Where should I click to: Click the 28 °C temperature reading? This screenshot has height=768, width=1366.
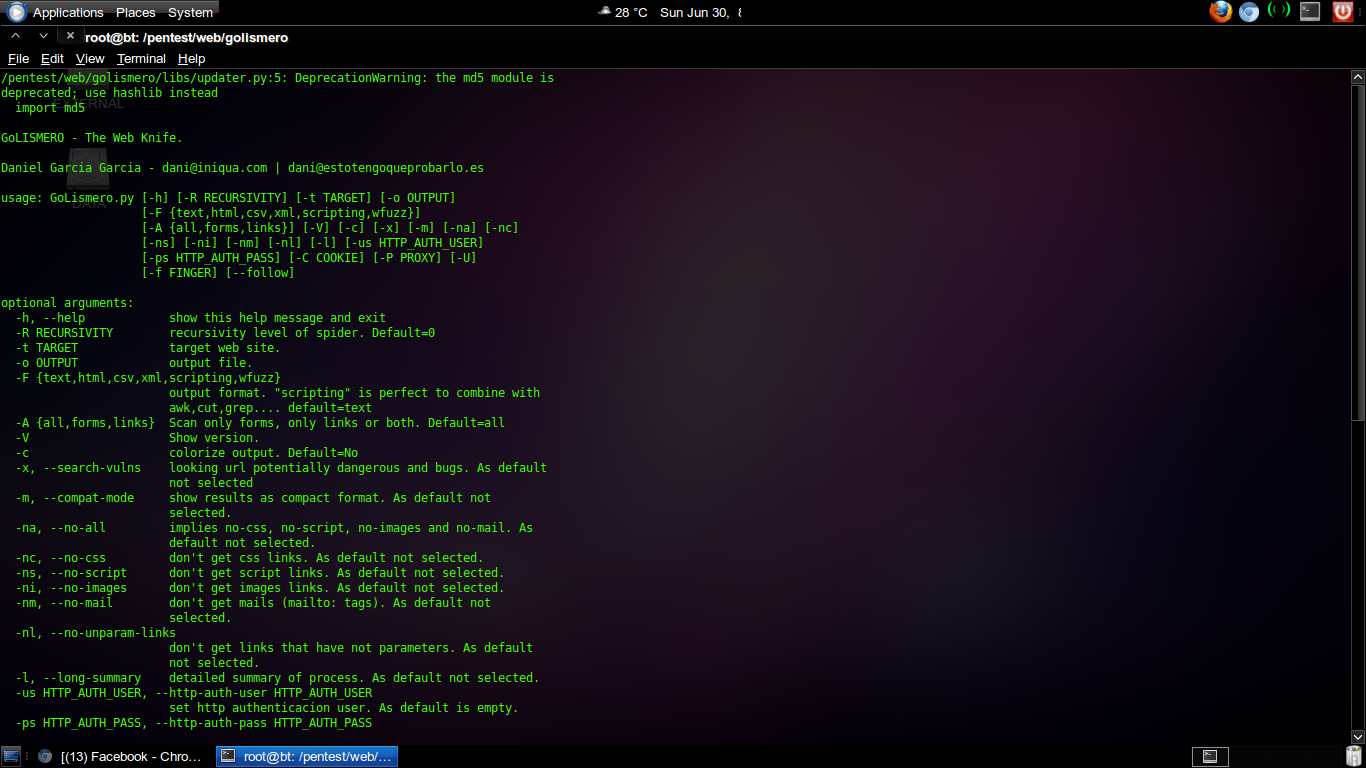pos(631,12)
